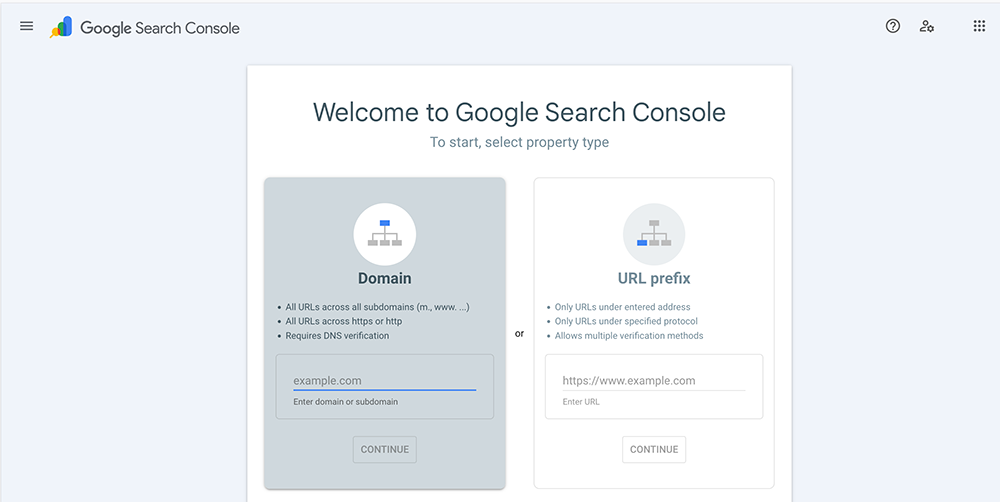Click 'Only URLs under specified protocol' text
The width and height of the screenshot is (1000, 502).
pyautogui.click(x=626, y=321)
